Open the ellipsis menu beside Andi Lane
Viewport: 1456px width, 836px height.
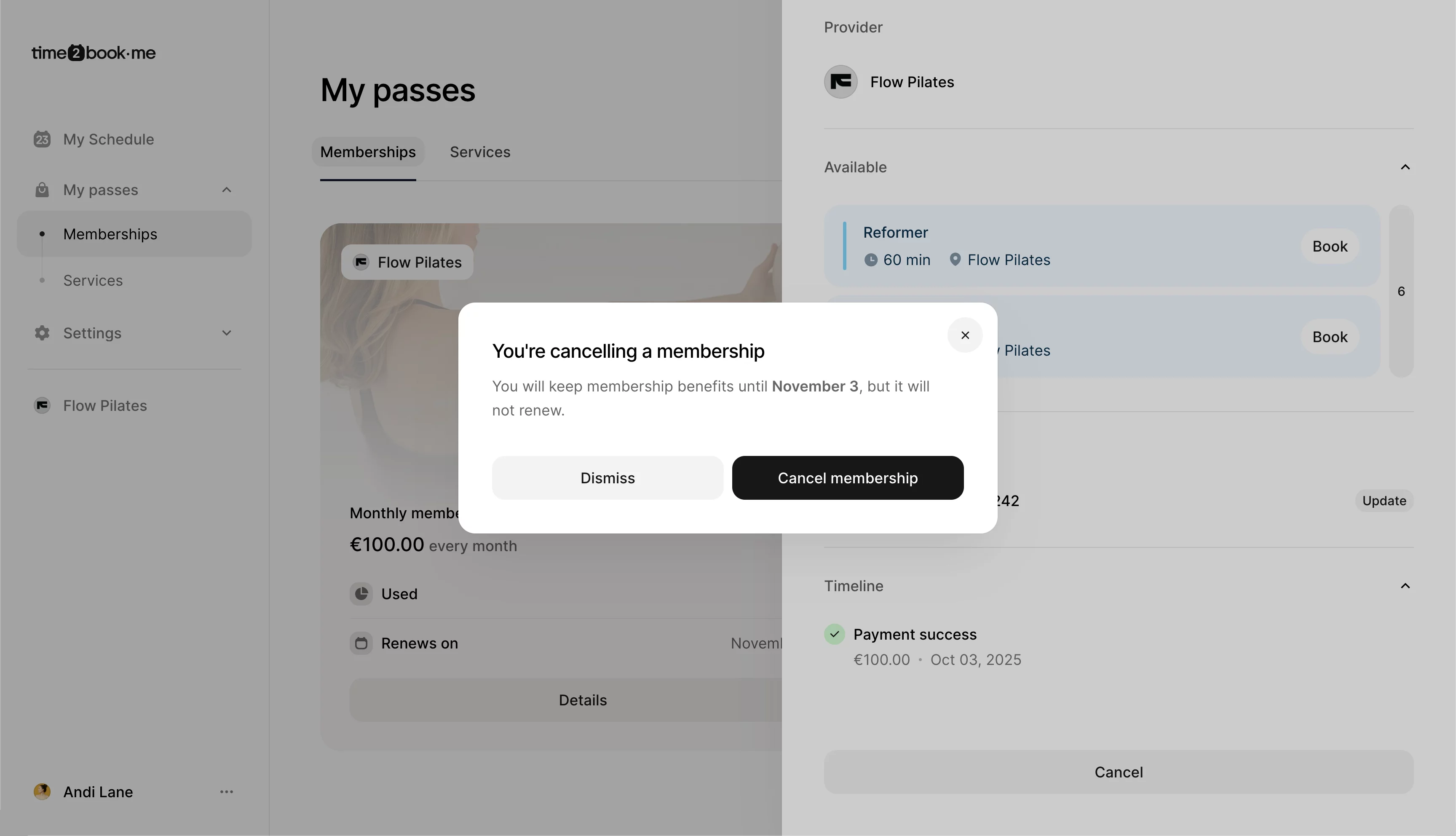[227, 791]
